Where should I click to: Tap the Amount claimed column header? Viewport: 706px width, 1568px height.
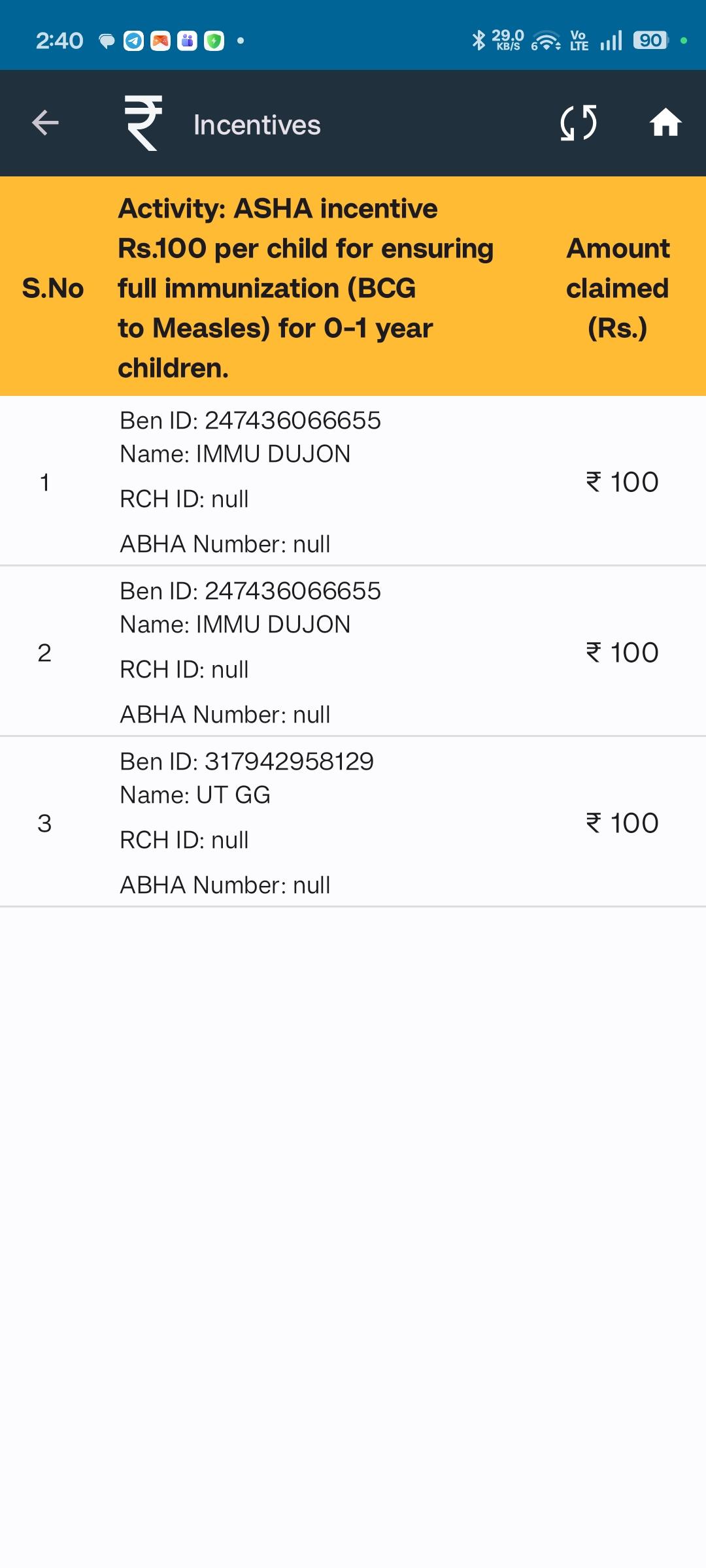pos(618,288)
